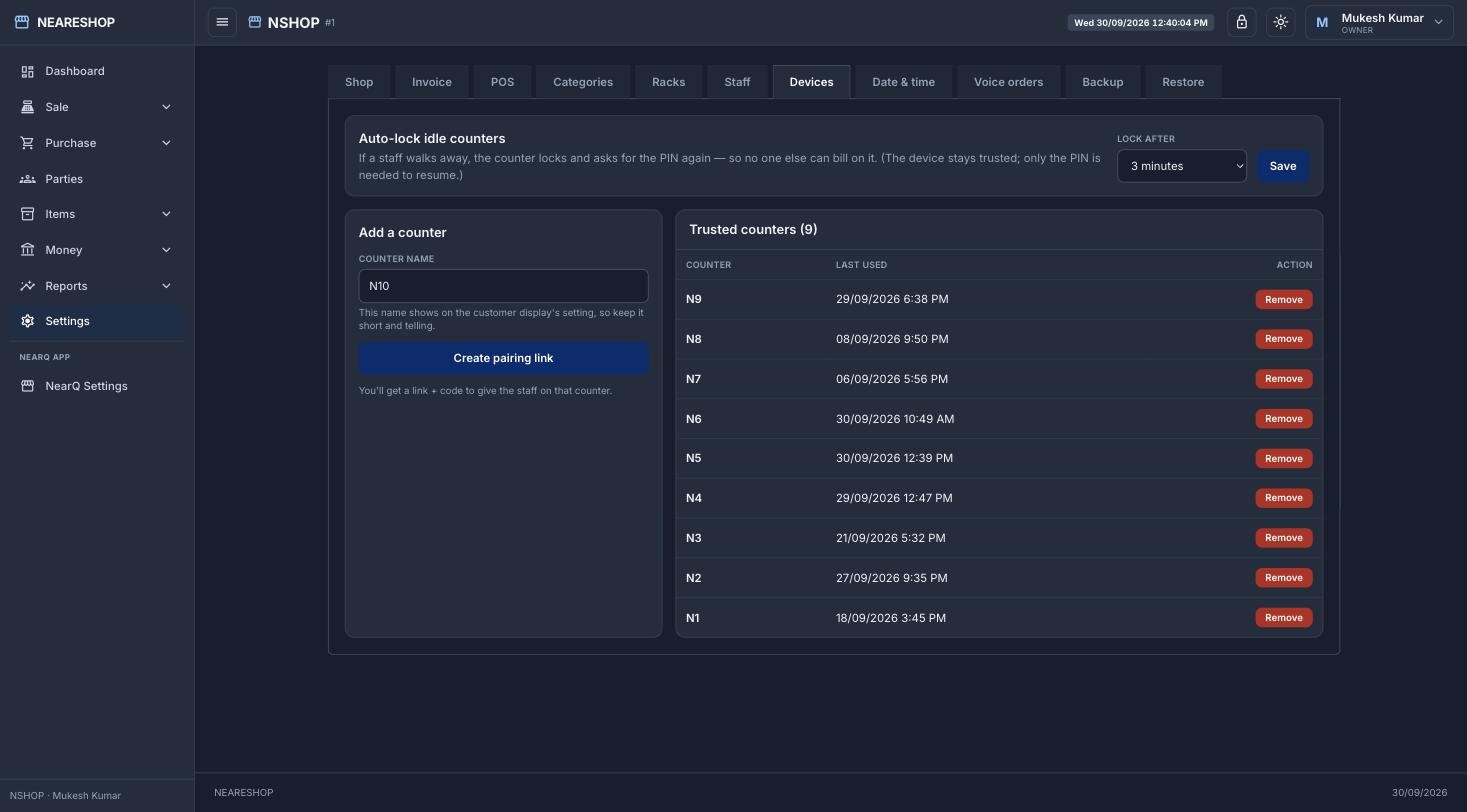The image size is (1467, 812).
Task: Click Create pairing link button
Action: 503,358
